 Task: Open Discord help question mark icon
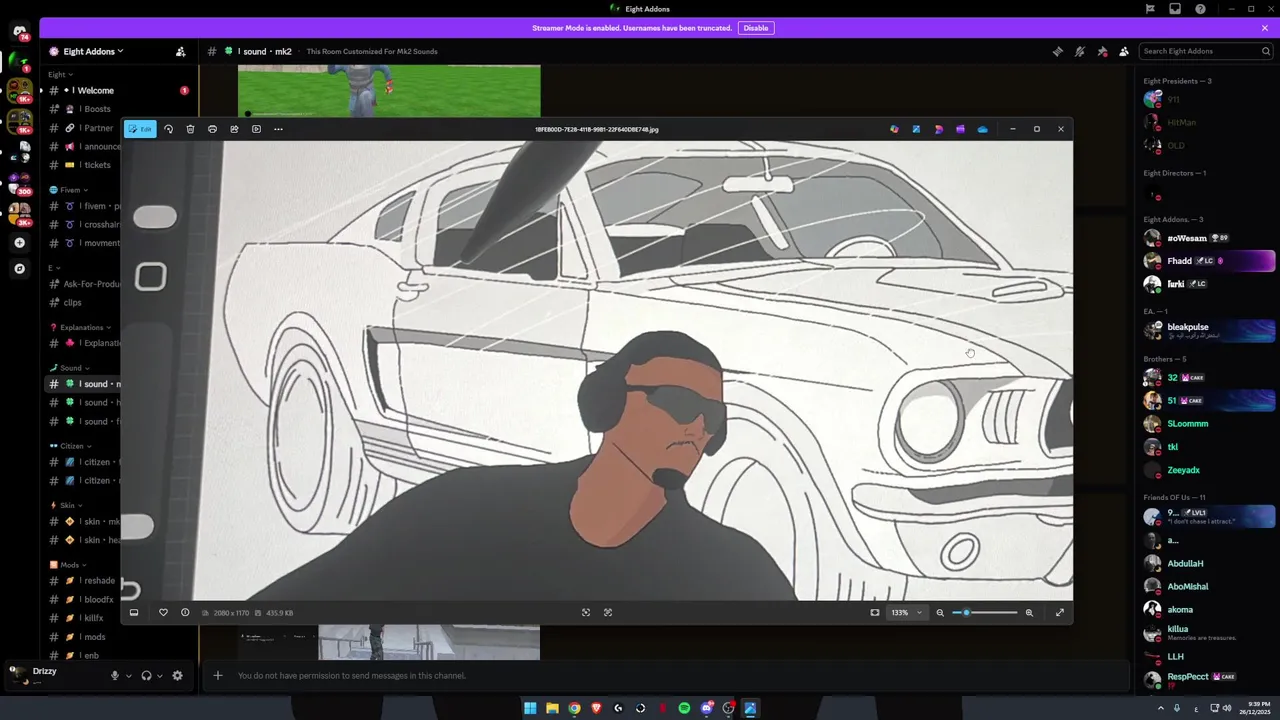1200,9
